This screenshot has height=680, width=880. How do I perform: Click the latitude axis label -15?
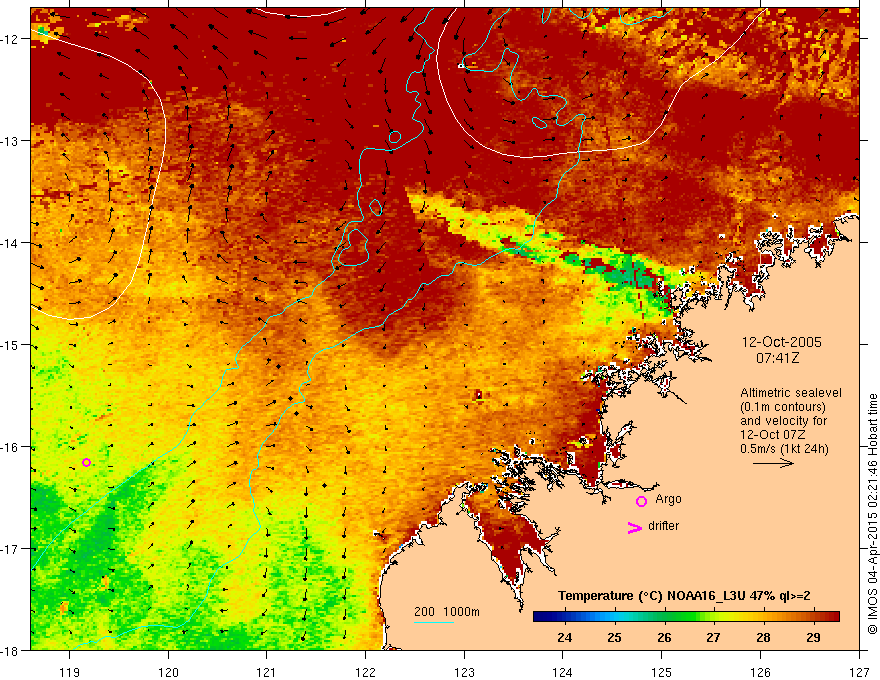click(11, 345)
